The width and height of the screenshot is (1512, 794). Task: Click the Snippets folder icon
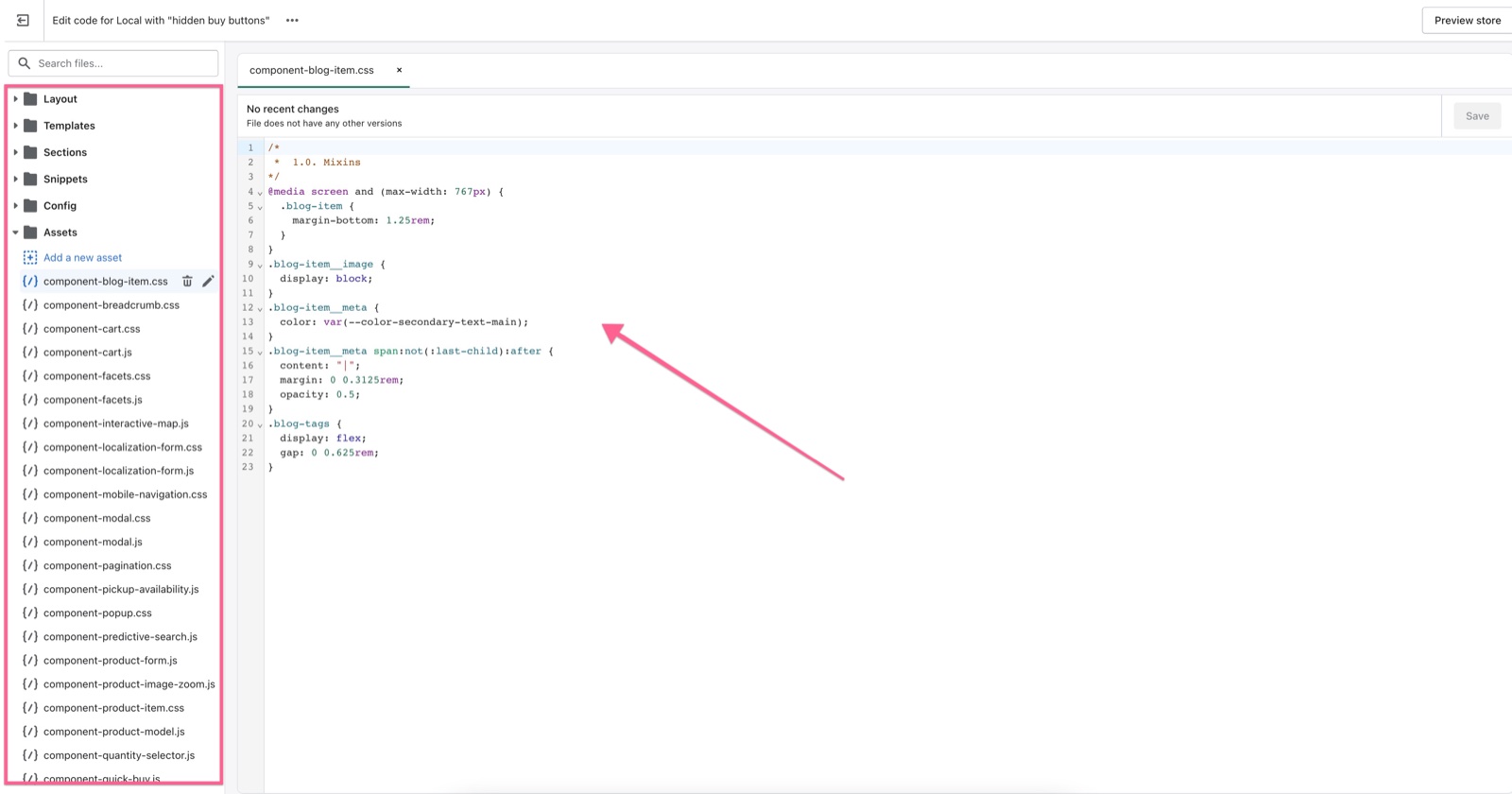(x=30, y=178)
